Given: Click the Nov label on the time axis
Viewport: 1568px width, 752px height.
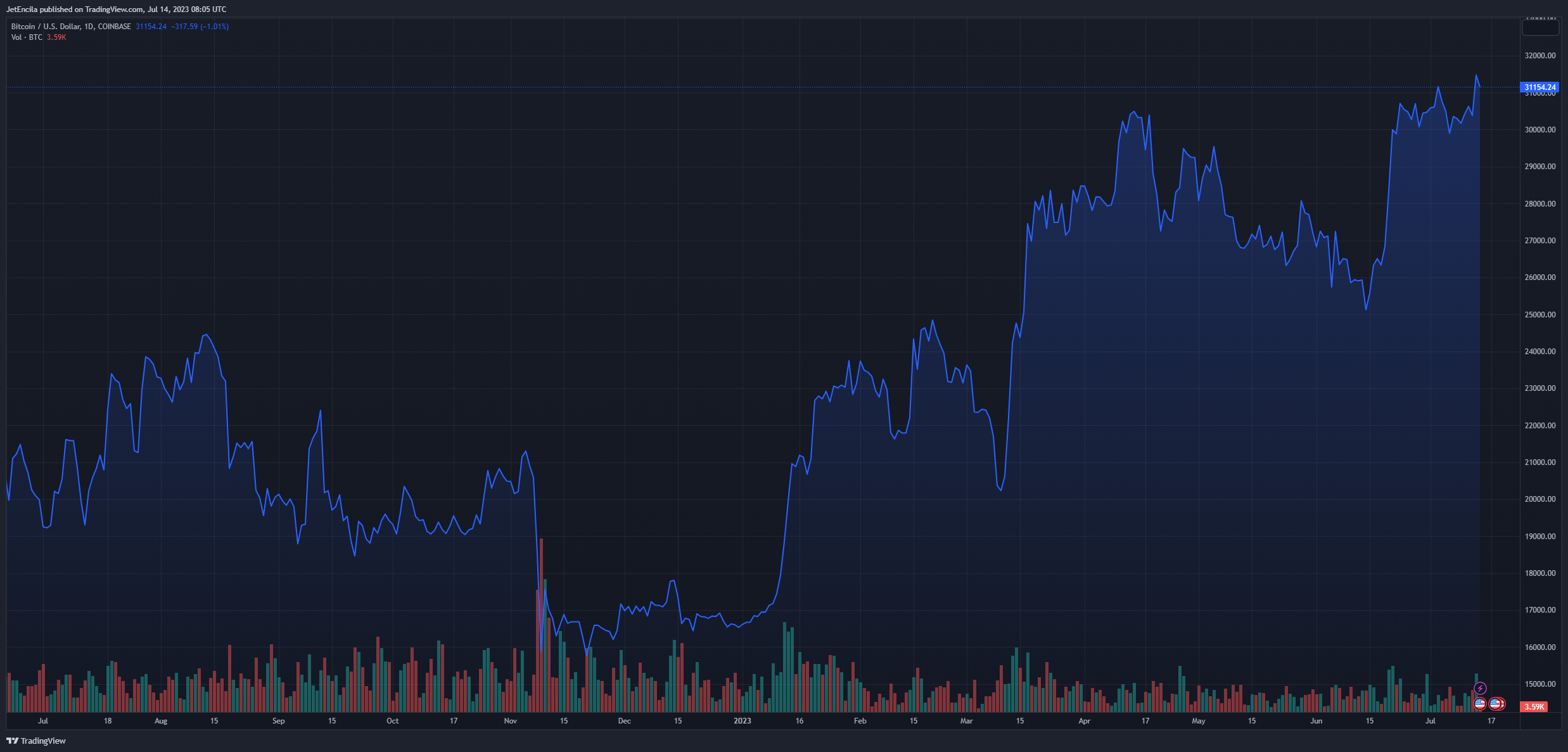Looking at the screenshot, I should (x=511, y=721).
